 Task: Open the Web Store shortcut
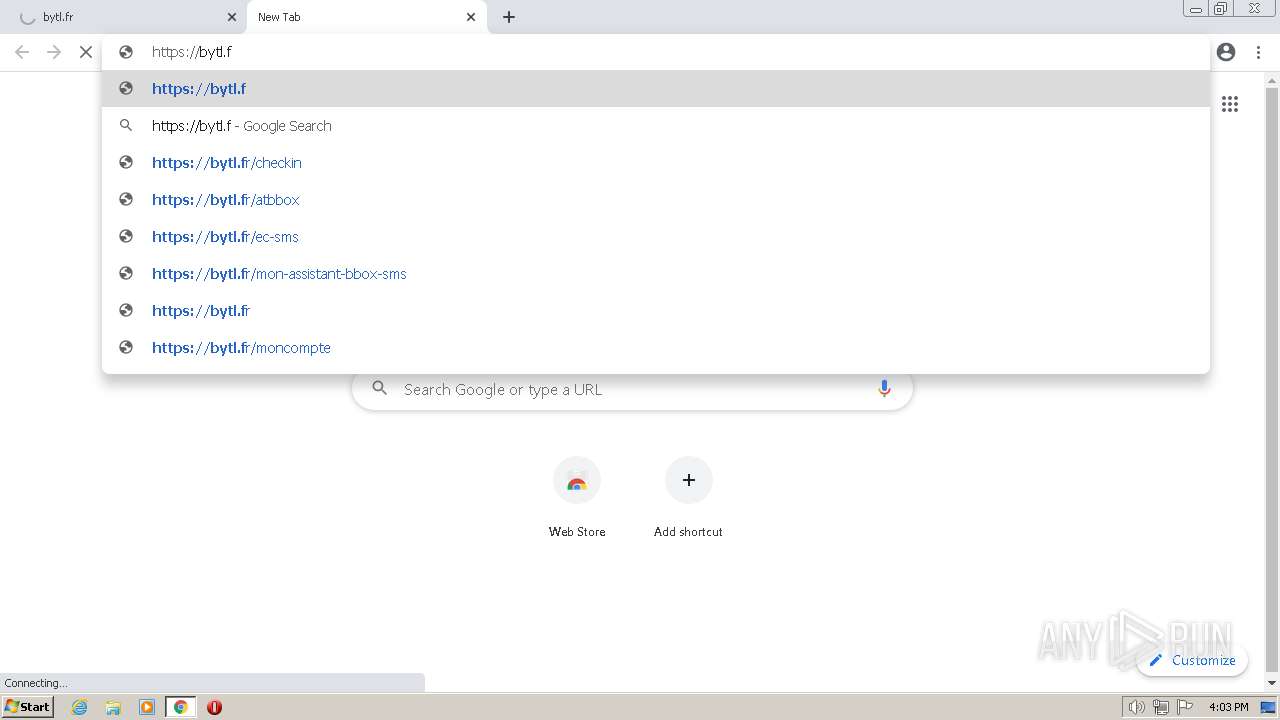577,498
